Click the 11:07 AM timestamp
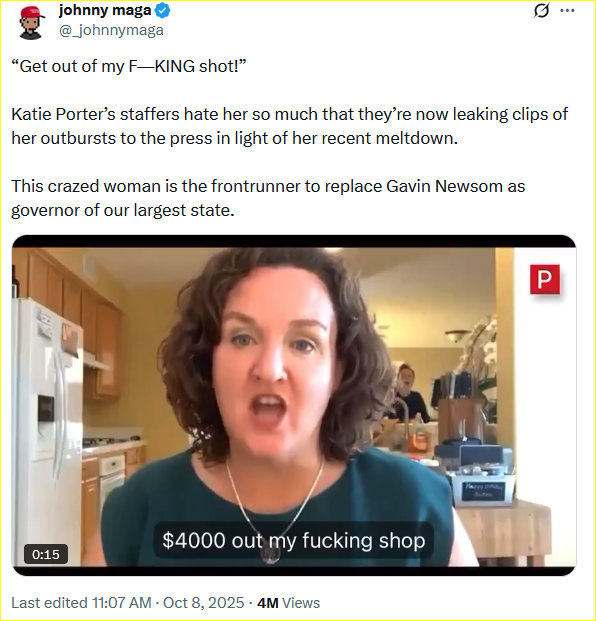Viewport: 596px width, 621px height. point(122,603)
